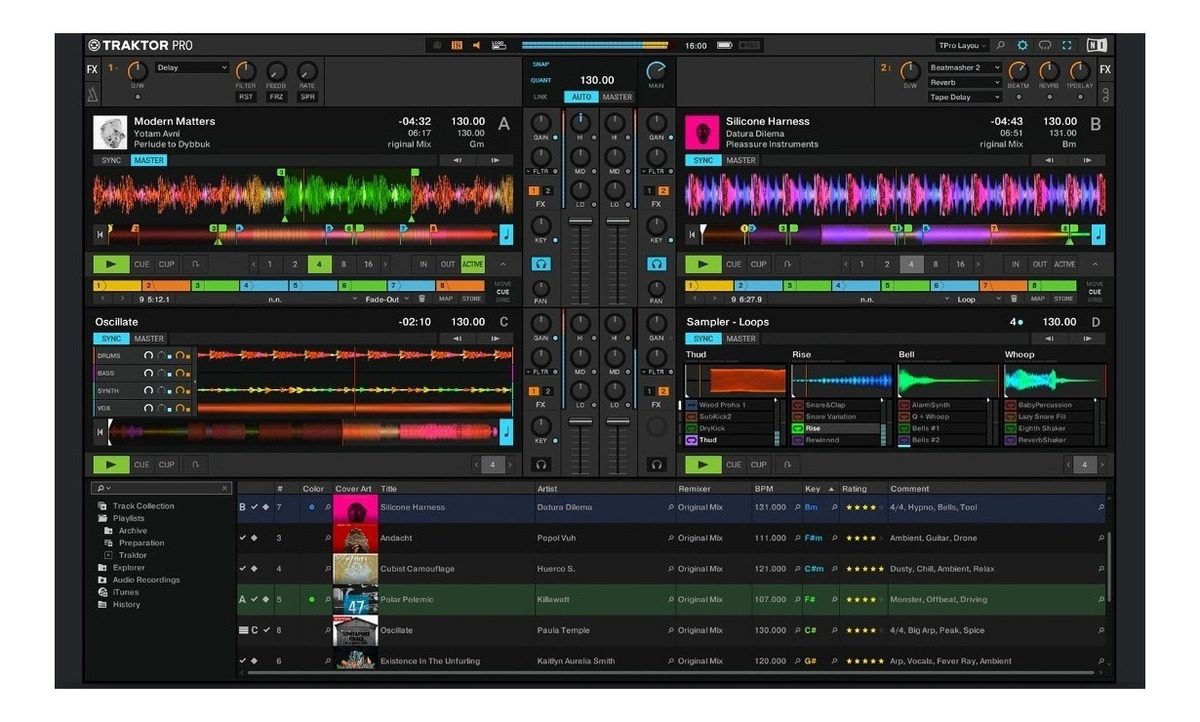Click Deck A flux mode icon
Viewport: 1200px width, 722px height.
point(196,265)
